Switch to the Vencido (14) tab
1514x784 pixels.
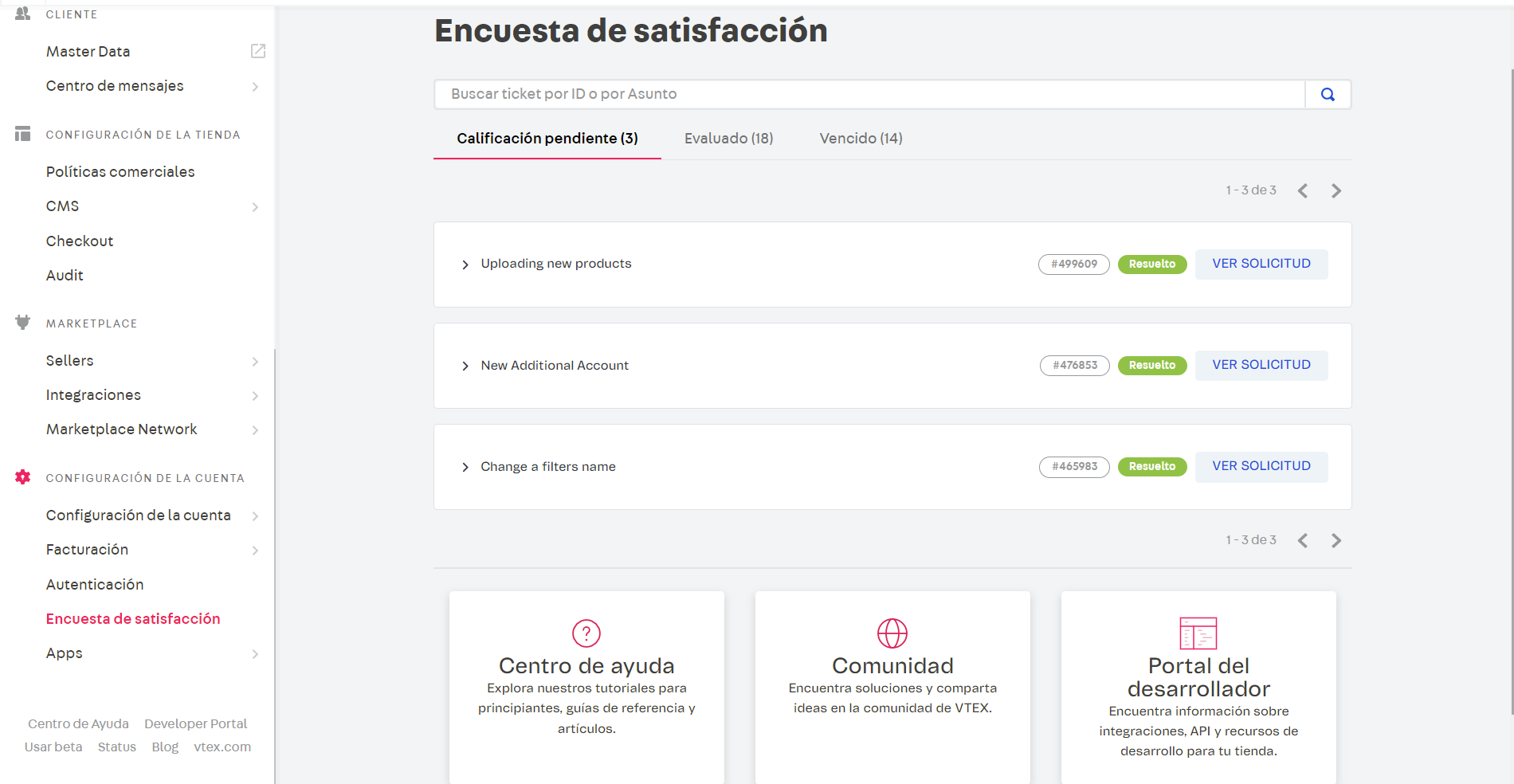[861, 139]
